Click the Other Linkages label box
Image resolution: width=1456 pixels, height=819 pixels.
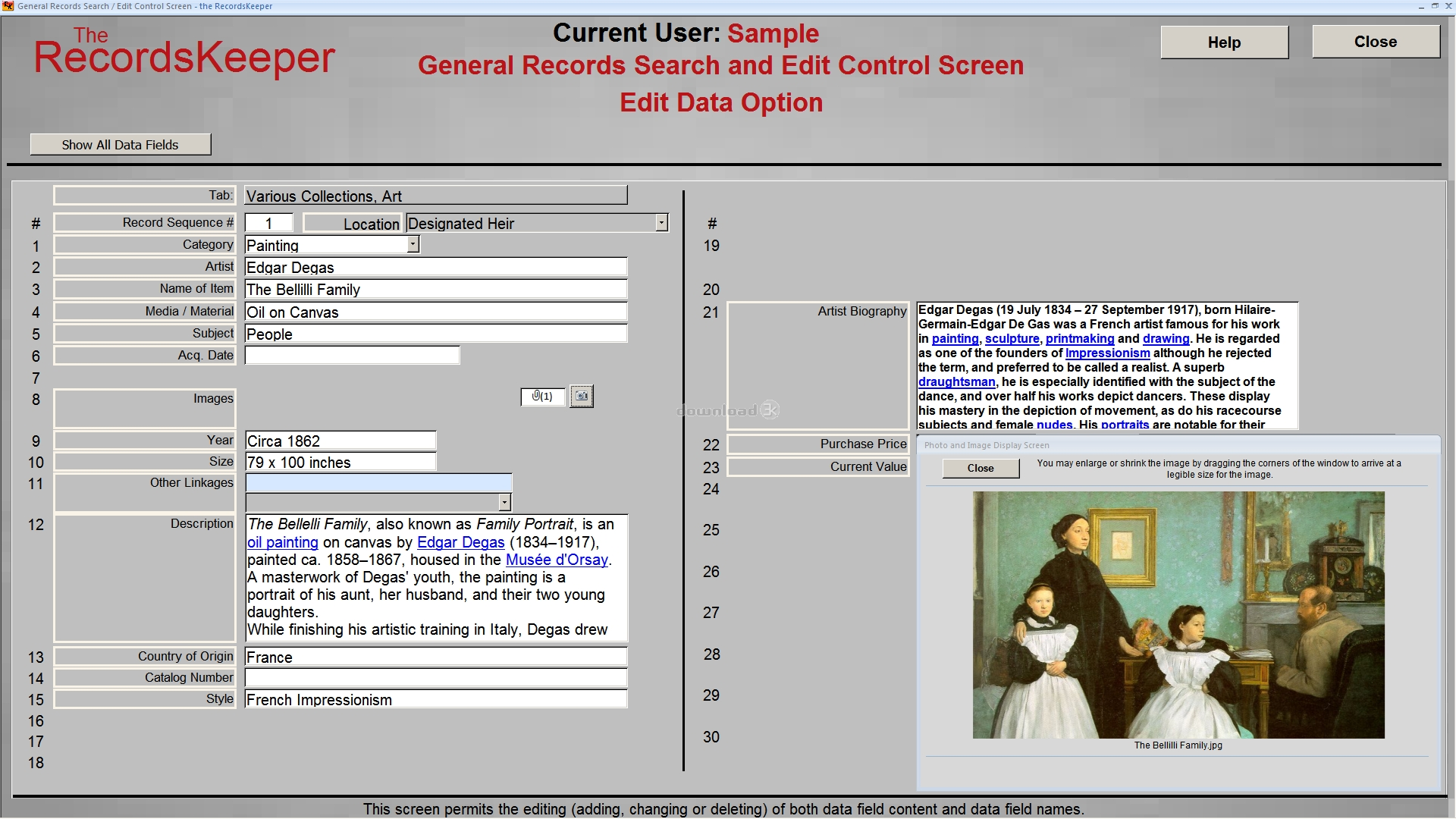[x=145, y=493]
